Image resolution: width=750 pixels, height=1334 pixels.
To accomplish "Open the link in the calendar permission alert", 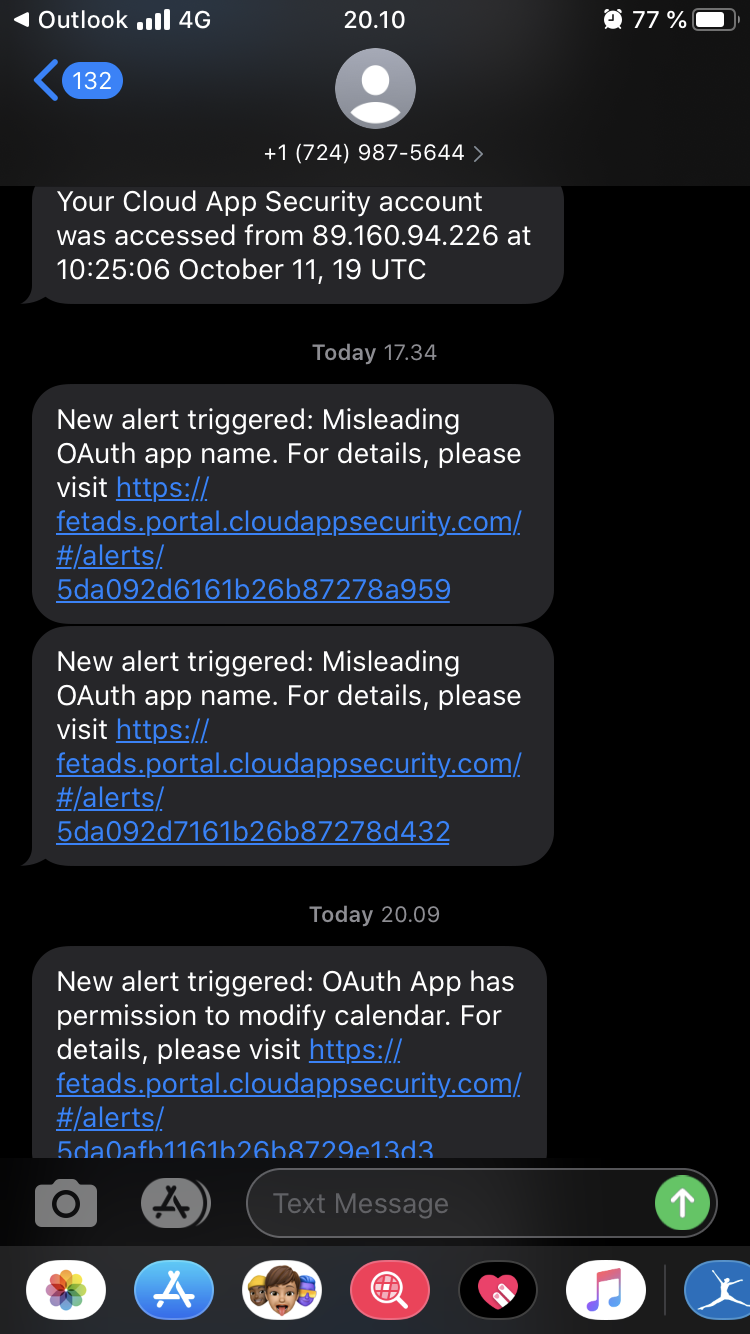I will pyautogui.click(x=288, y=1084).
